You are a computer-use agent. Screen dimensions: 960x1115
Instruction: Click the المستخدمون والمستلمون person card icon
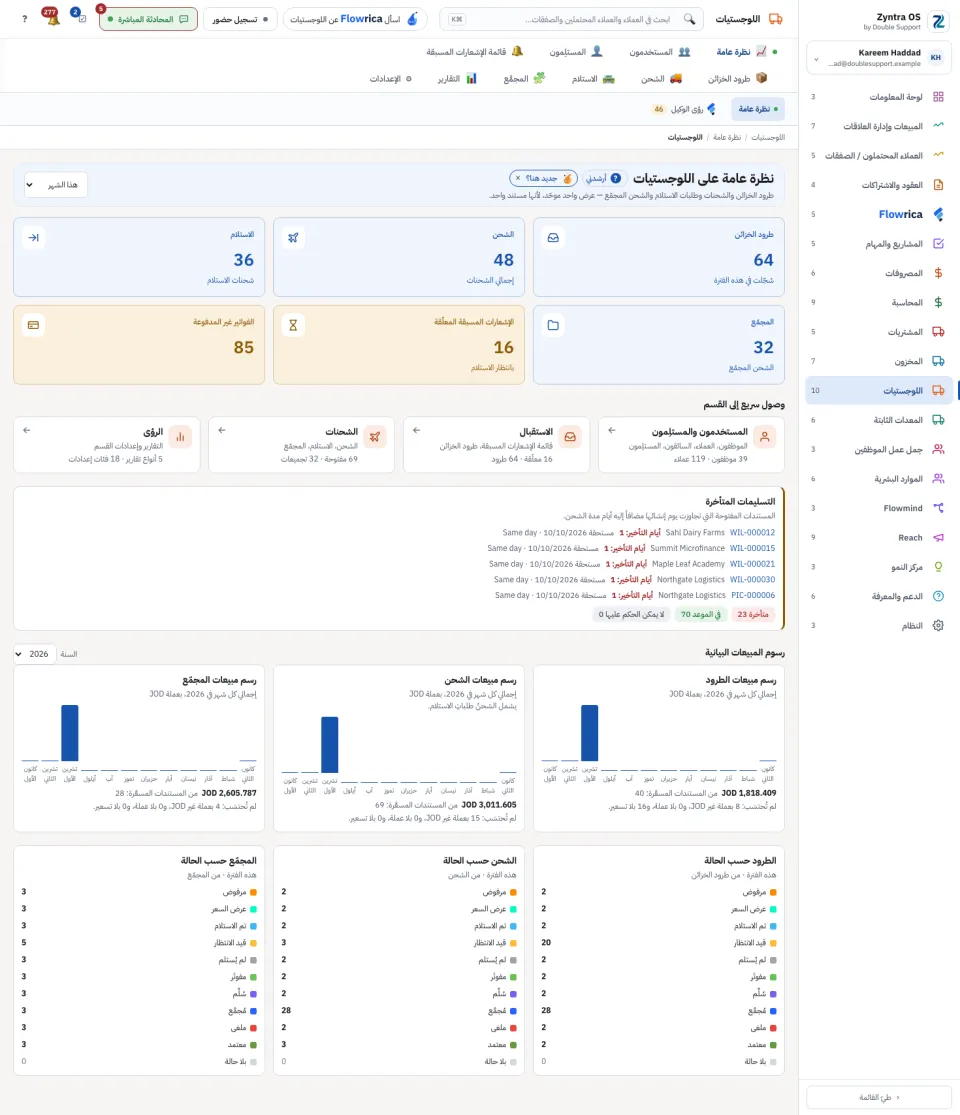click(764, 437)
